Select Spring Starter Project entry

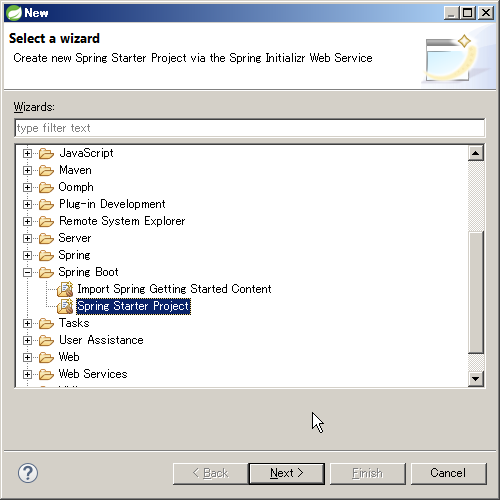point(133,306)
